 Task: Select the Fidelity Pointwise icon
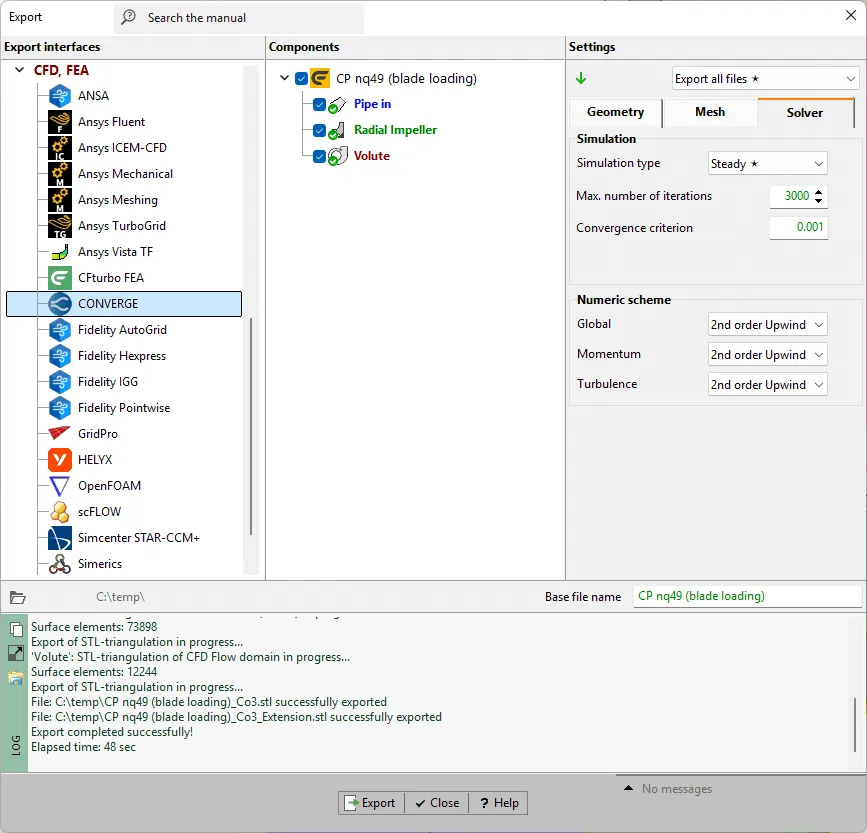pos(60,407)
